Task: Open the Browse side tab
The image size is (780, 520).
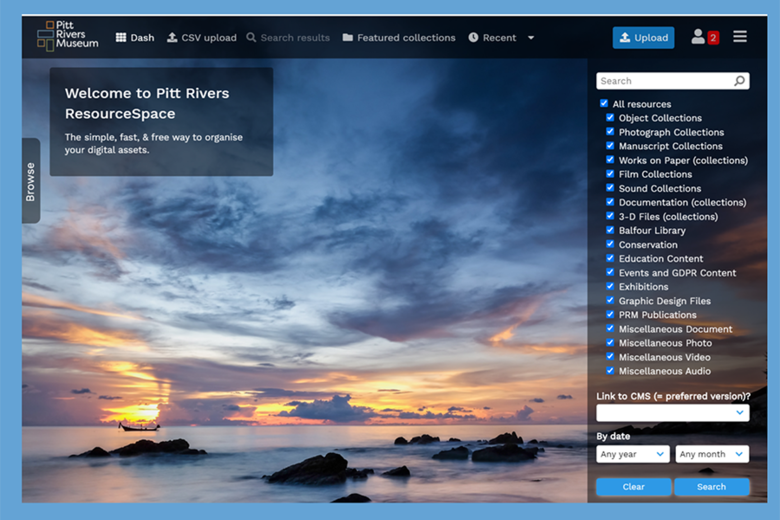Action: click(31, 181)
